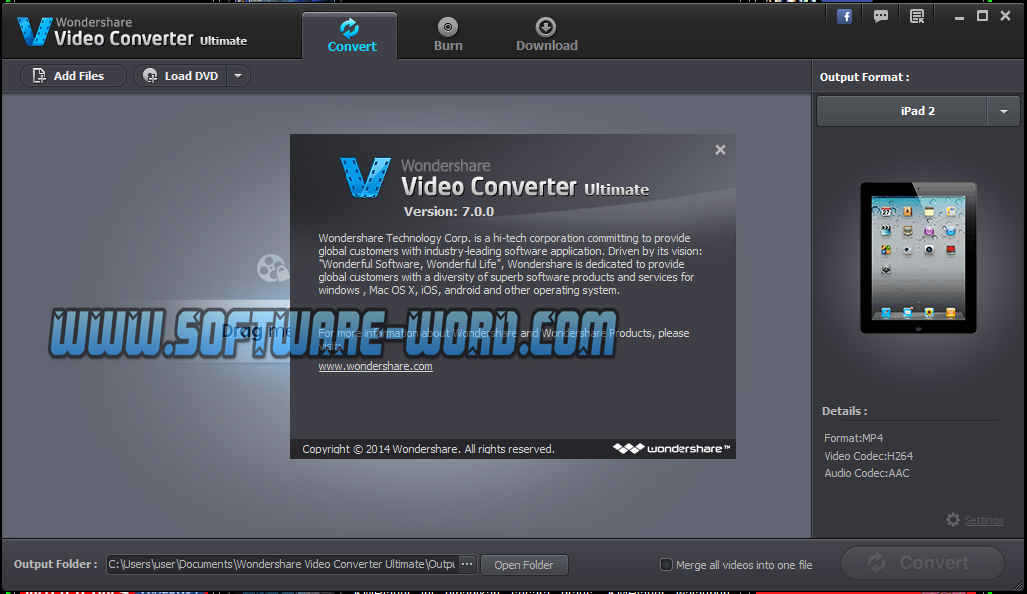Click the Video Converter Ultimate V logo in header
This screenshot has width=1027, height=594.
[35, 31]
